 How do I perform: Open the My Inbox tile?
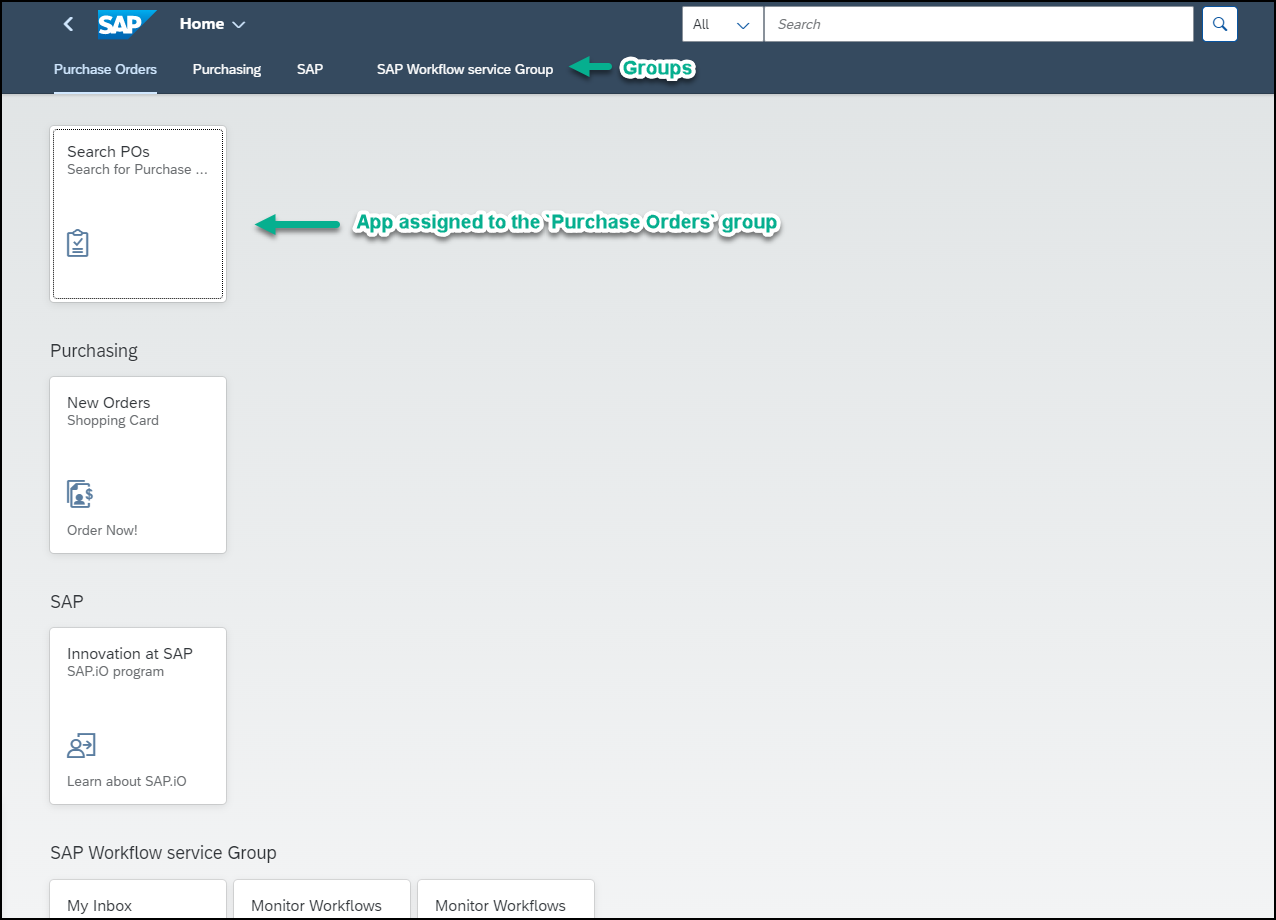[x=138, y=900]
